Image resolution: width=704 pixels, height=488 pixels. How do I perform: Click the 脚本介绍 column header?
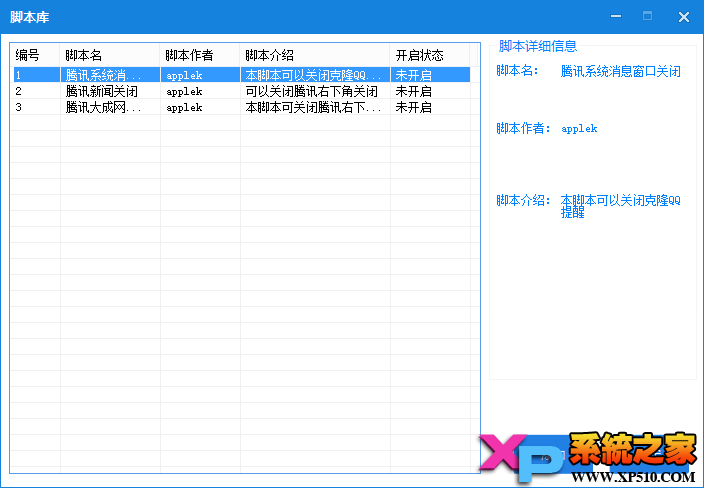click(x=315, y=55)
